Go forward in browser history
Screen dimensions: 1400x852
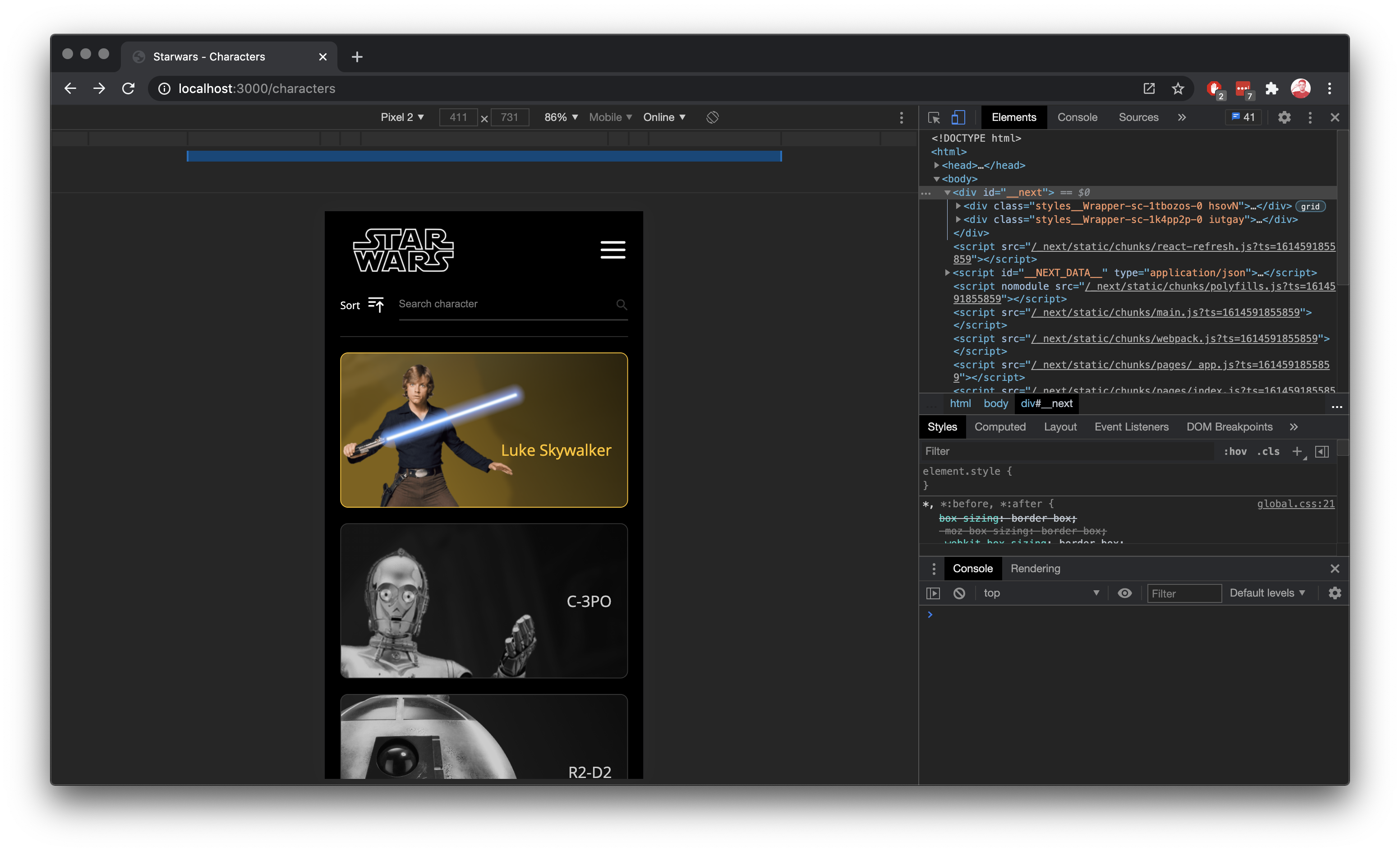click(x=99, y=88)
